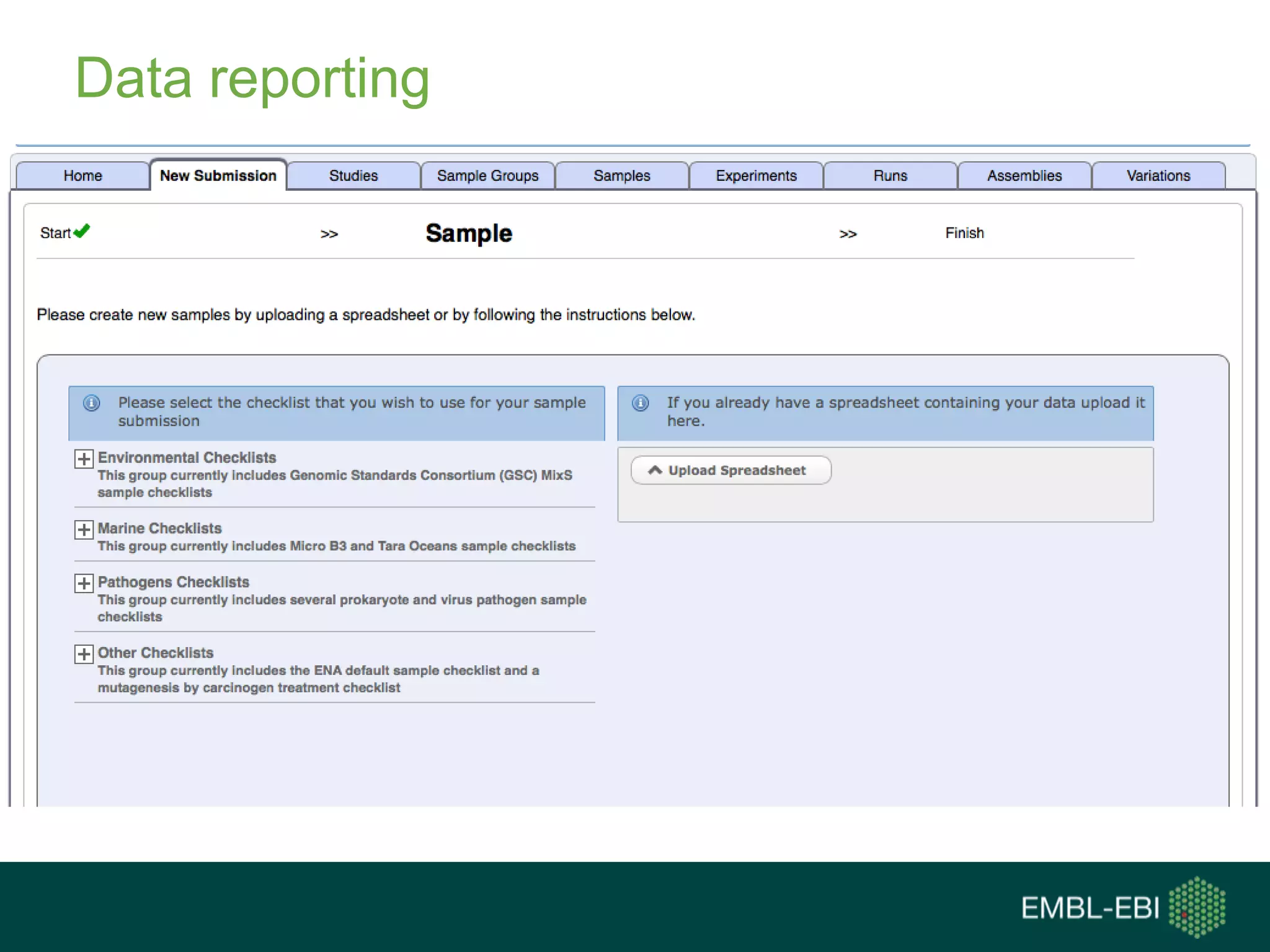Open the Home tab

coord(82,176)
